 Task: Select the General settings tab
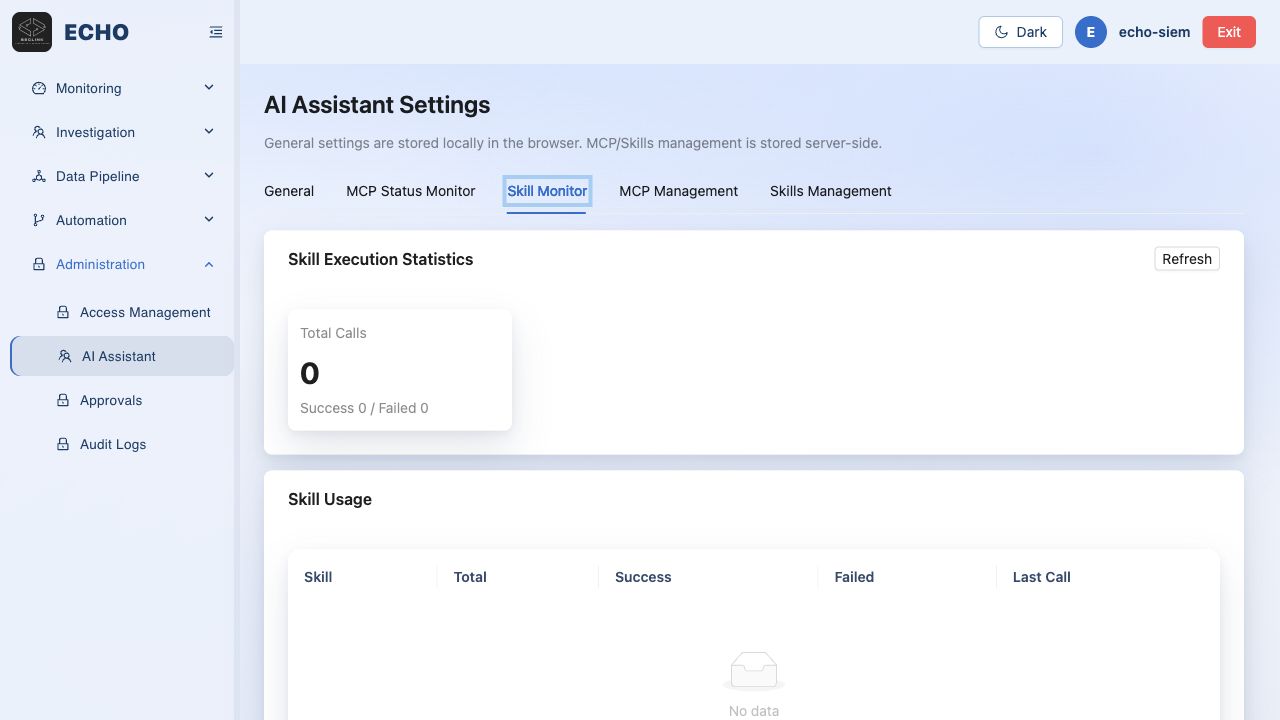tap(289, 191)
